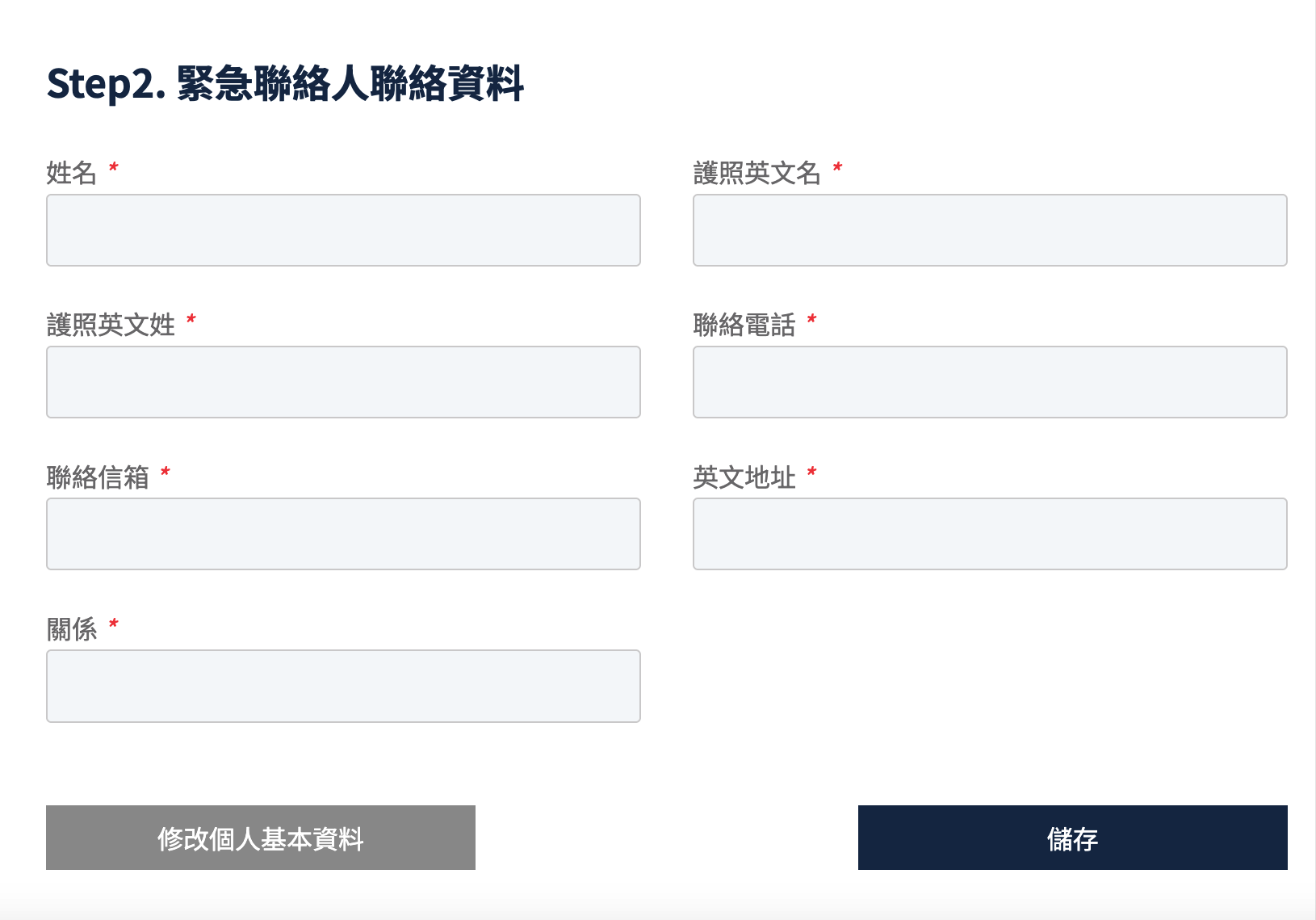Click the 聯絡電話 label text
Viewport: 1316px width, 920px height.
coord(744,325)
